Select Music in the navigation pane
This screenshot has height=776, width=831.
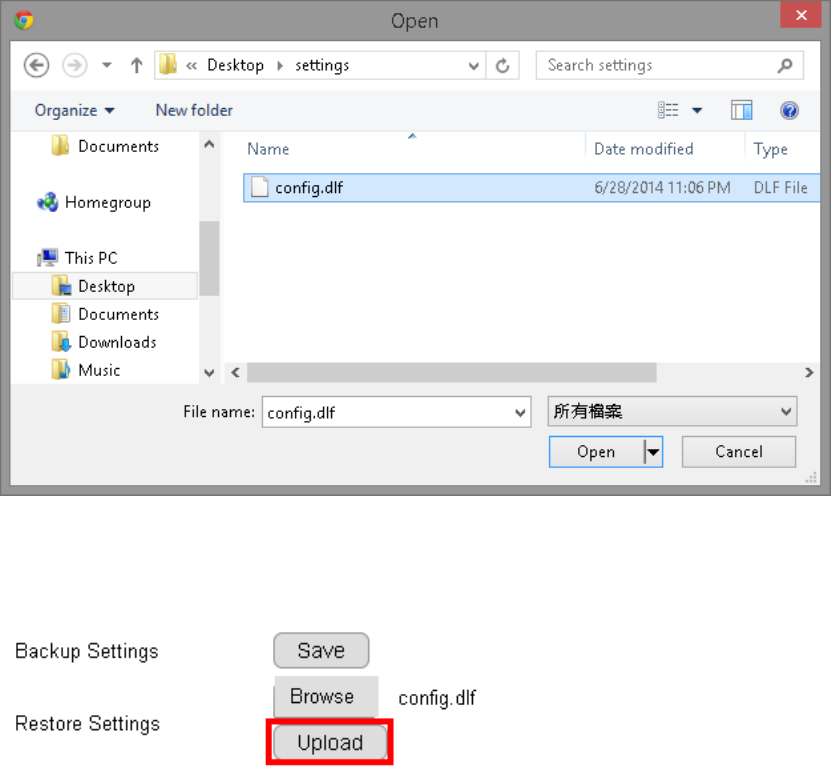(x=99, y=370)
